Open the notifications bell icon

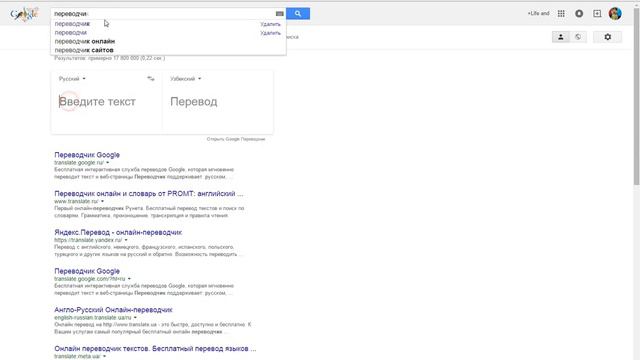579,13
